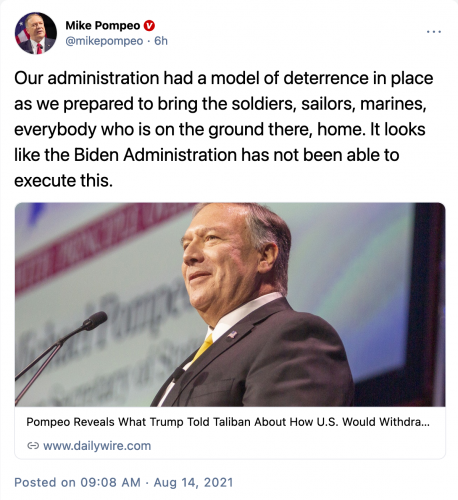Image resolution: width=458 pixels, height=500 pixels.
Task: Open the @mikepompeo handle link
Action: point(104,41)
